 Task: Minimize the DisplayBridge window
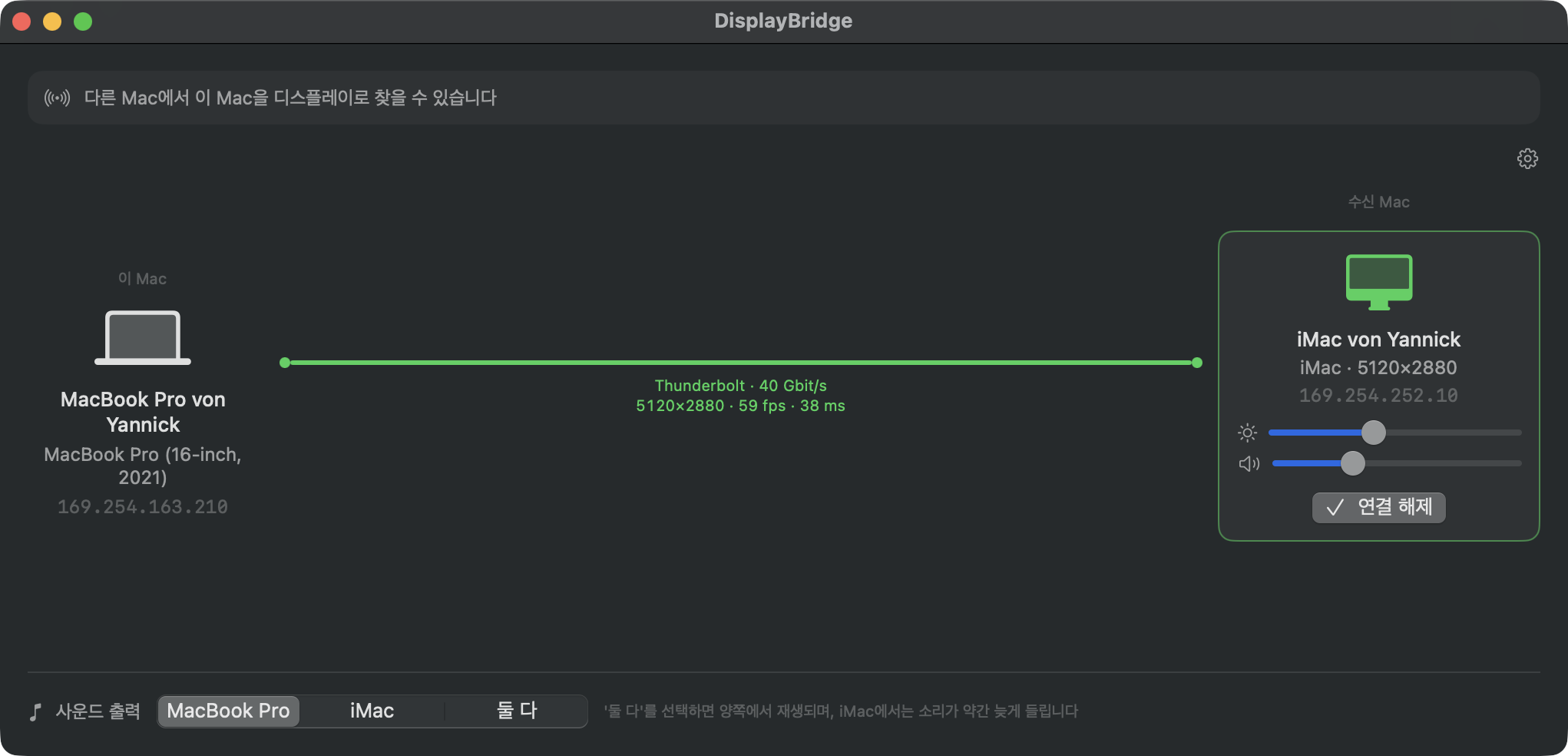click(52, 22)
